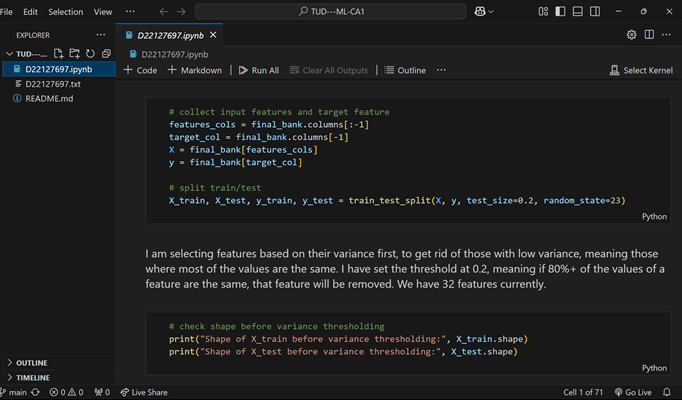Open D22127697.txt in the Explorer
This screenshot has height=400, width=682.
(x=59, y=84)
